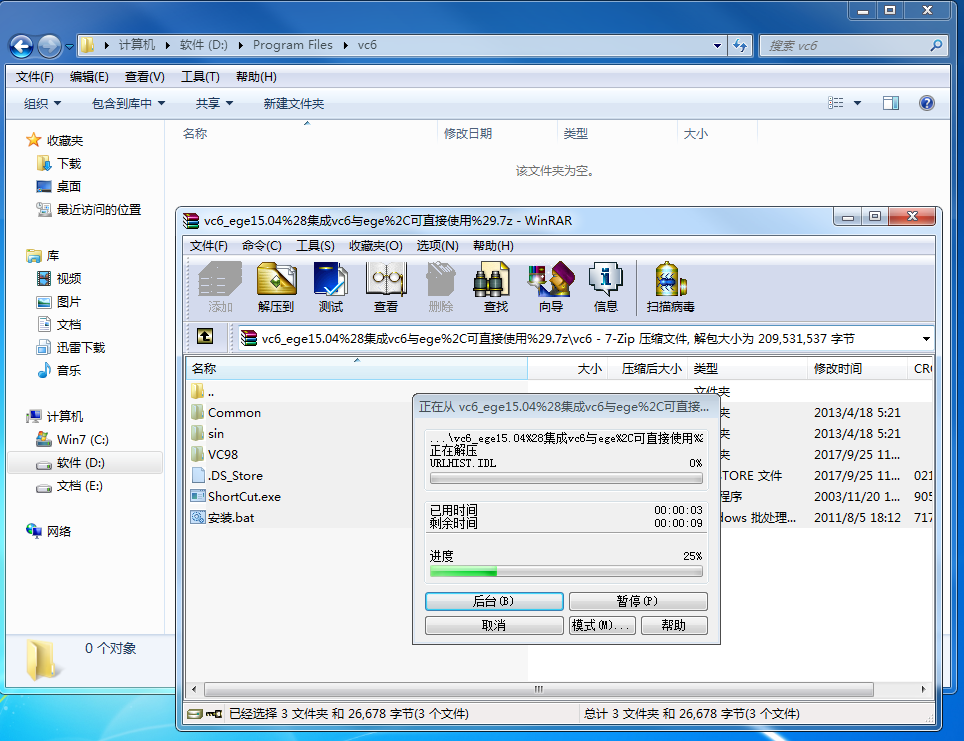The height and width of the screenshot is (741, 964).
Task: Click the 后台(B) background button
Action: click(494, 601)
